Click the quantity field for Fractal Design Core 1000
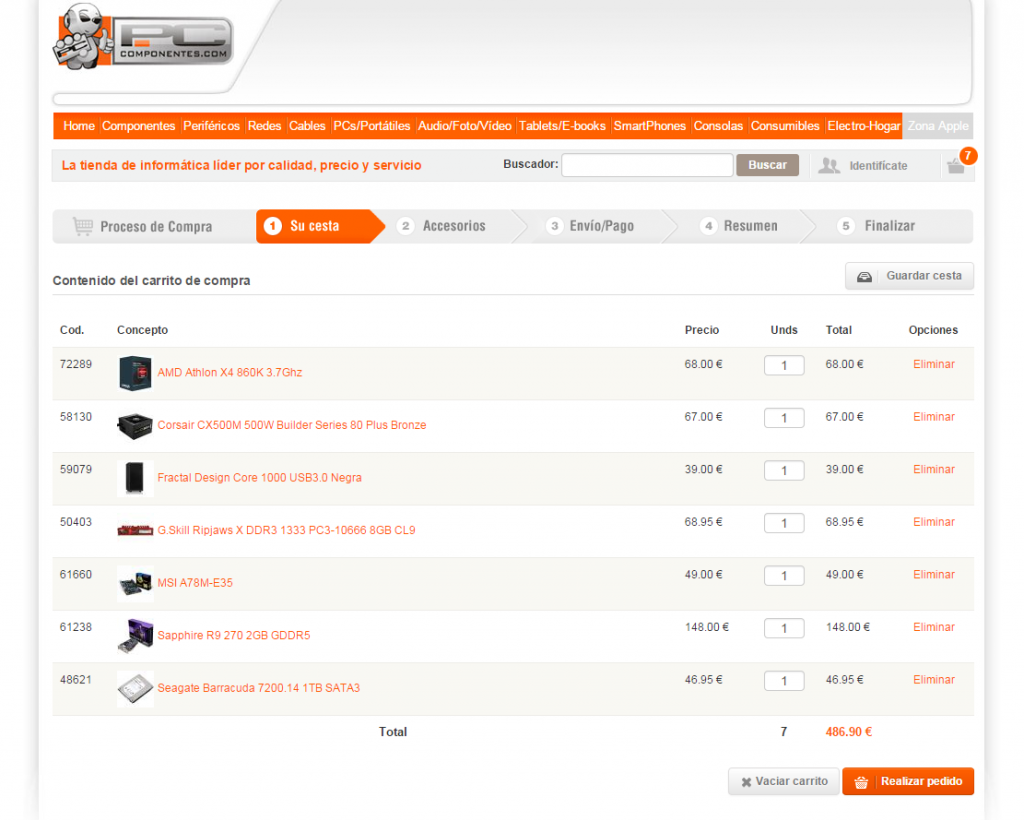Image resolution: width=1024 pixels, height=820 pixels. pos(784,471)
